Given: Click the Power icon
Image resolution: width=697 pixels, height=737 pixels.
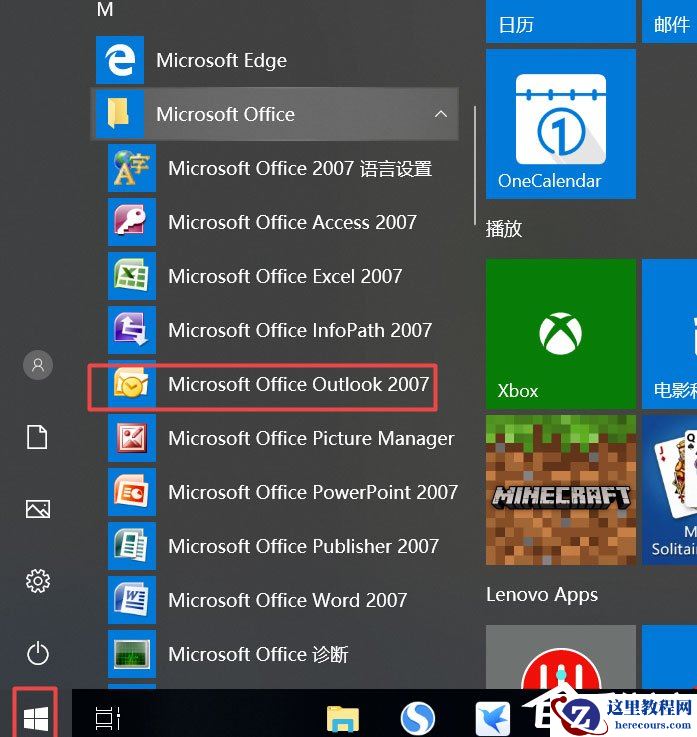Looking at the screenshot, I should tap(38, 653).
